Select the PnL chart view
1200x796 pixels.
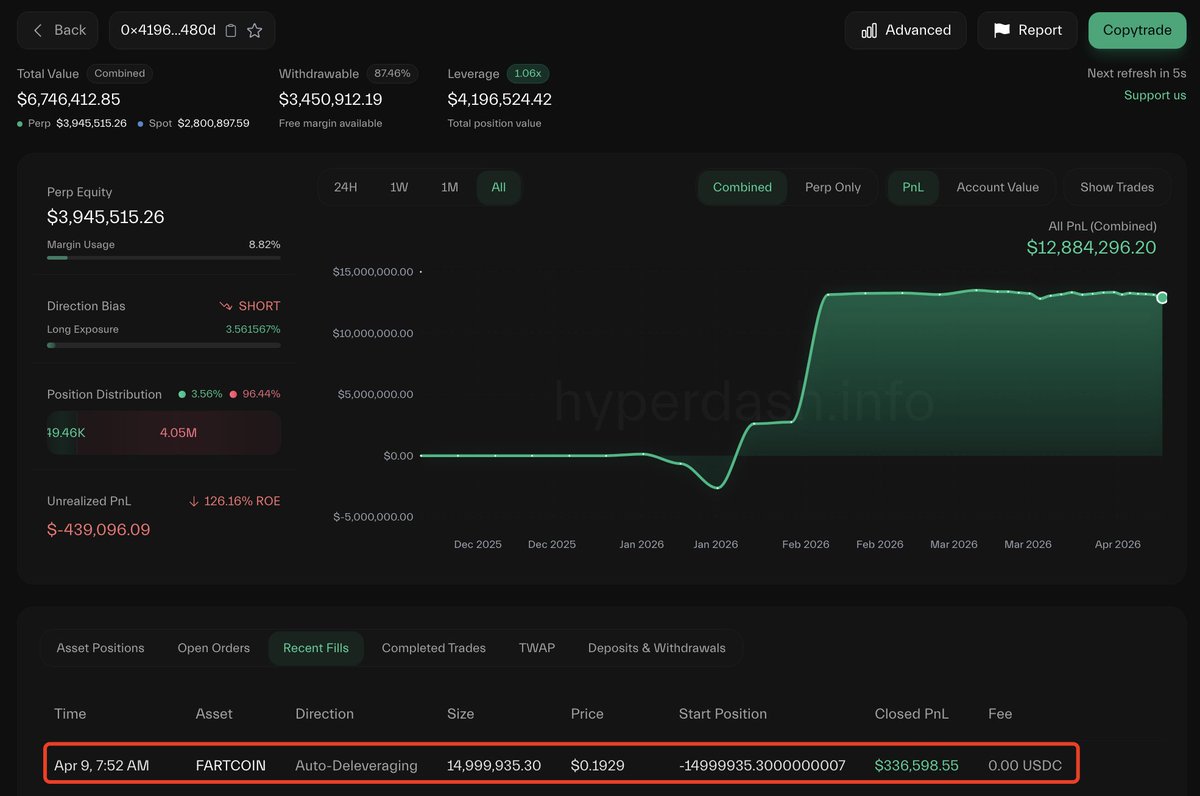tap(913, 187)
